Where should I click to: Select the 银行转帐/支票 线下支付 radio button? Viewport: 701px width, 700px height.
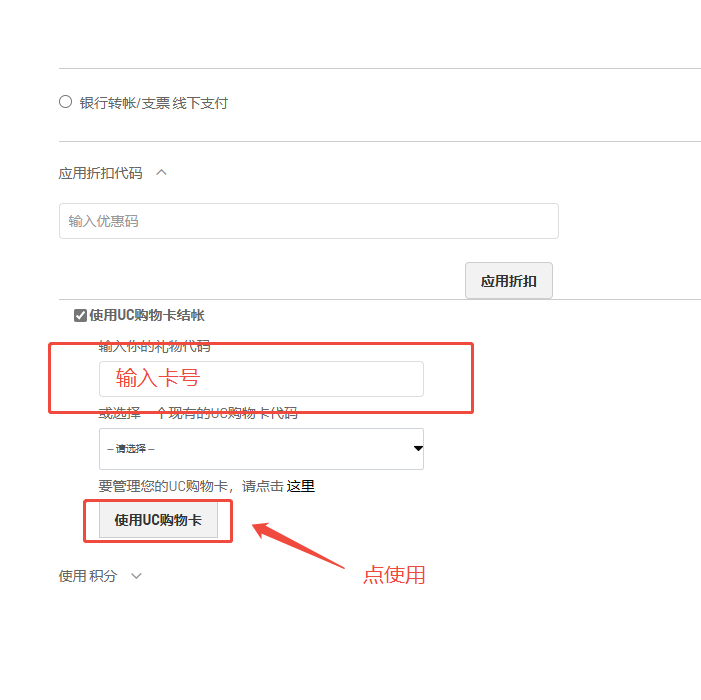[66, 102]
